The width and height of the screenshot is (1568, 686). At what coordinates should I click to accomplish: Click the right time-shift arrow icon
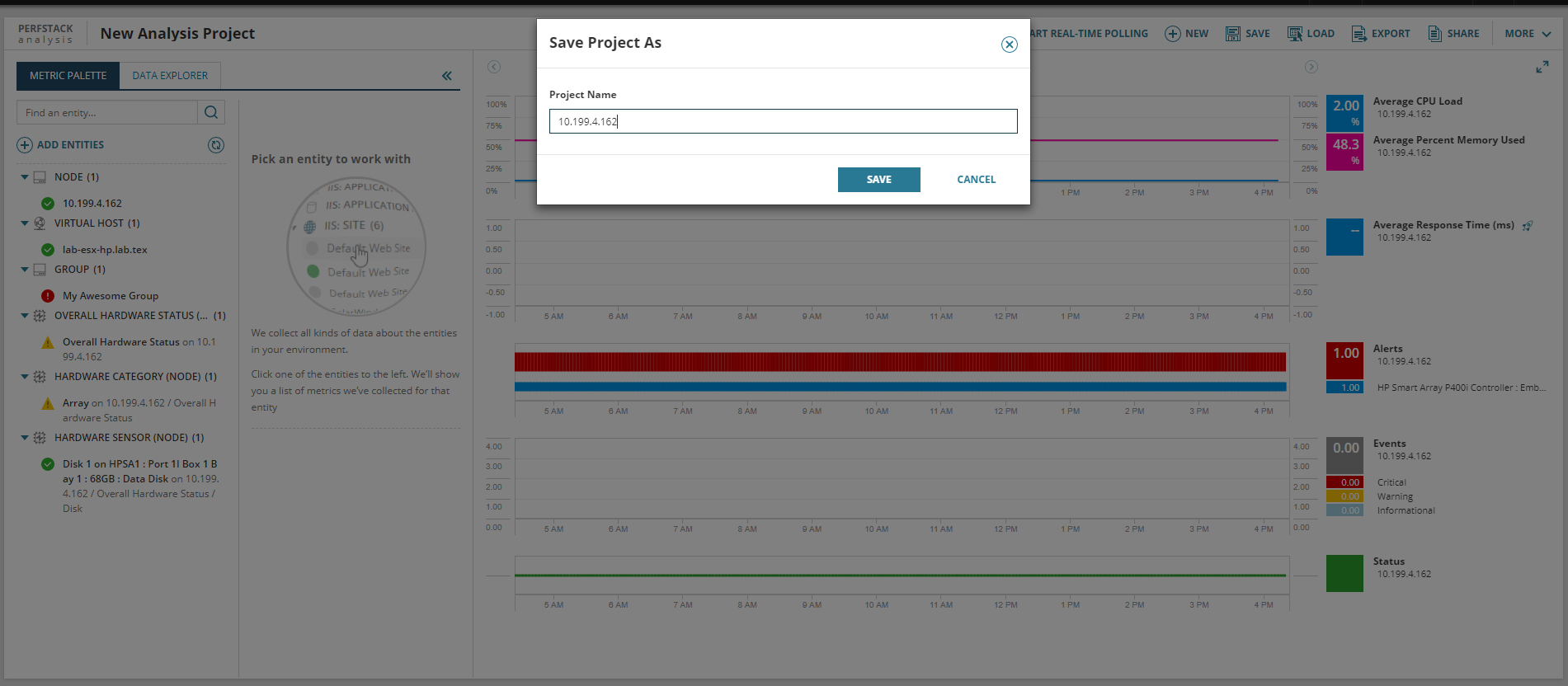coord(1311,67)
